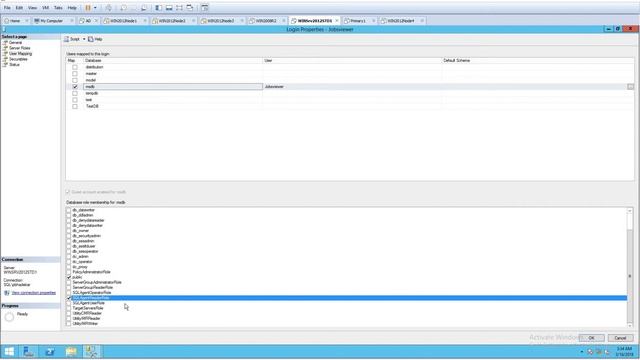
Task: Open the VM menu
Action: click(x=45, y=8)
